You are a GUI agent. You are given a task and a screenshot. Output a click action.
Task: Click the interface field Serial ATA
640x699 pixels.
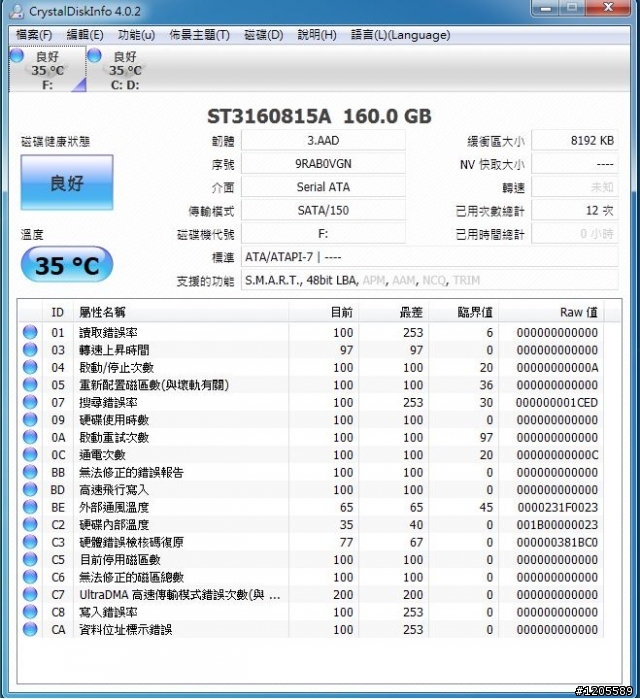click(323, 187)
